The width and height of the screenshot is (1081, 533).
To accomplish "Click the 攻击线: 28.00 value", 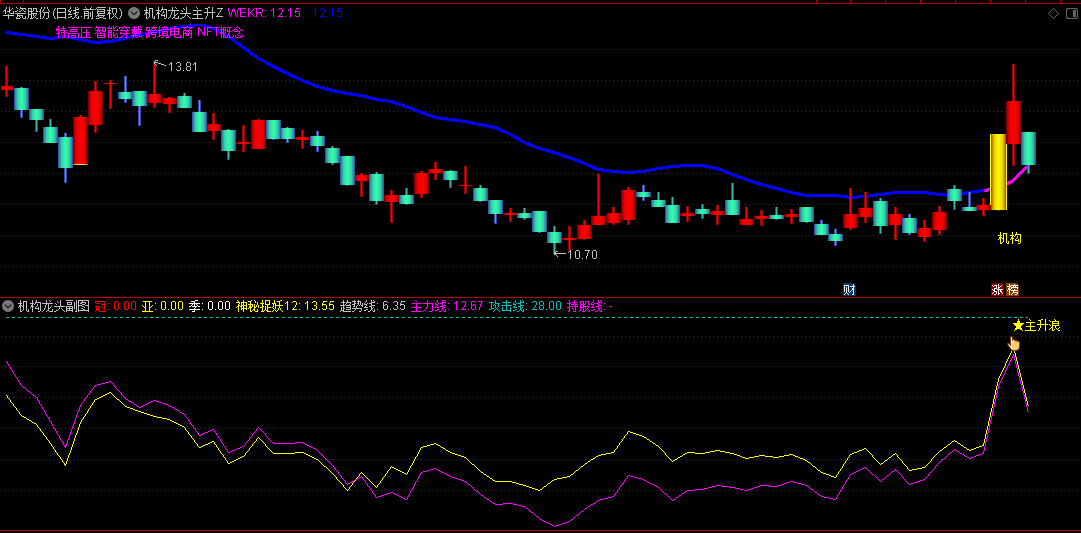I will [525, 305].
